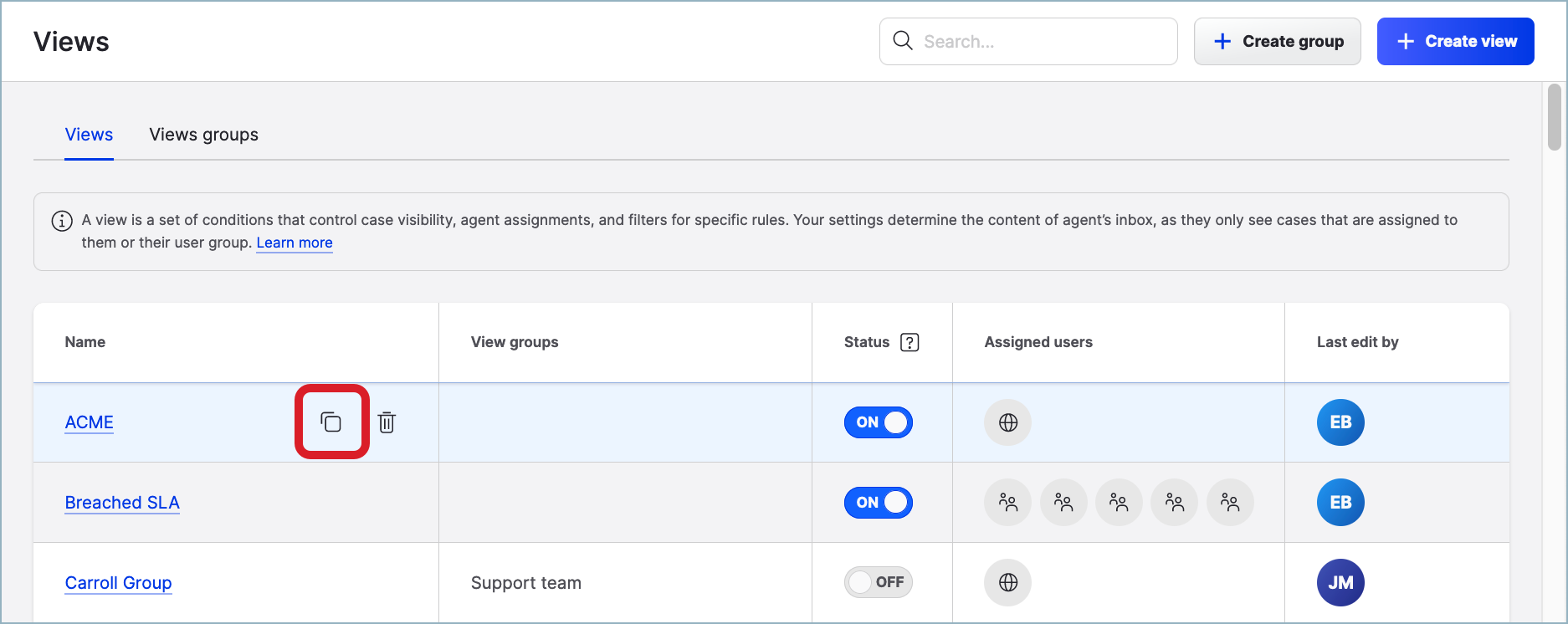
Task: Click Carroll Group's globe assigned users icon
Action: click(x=1008, y=582)
